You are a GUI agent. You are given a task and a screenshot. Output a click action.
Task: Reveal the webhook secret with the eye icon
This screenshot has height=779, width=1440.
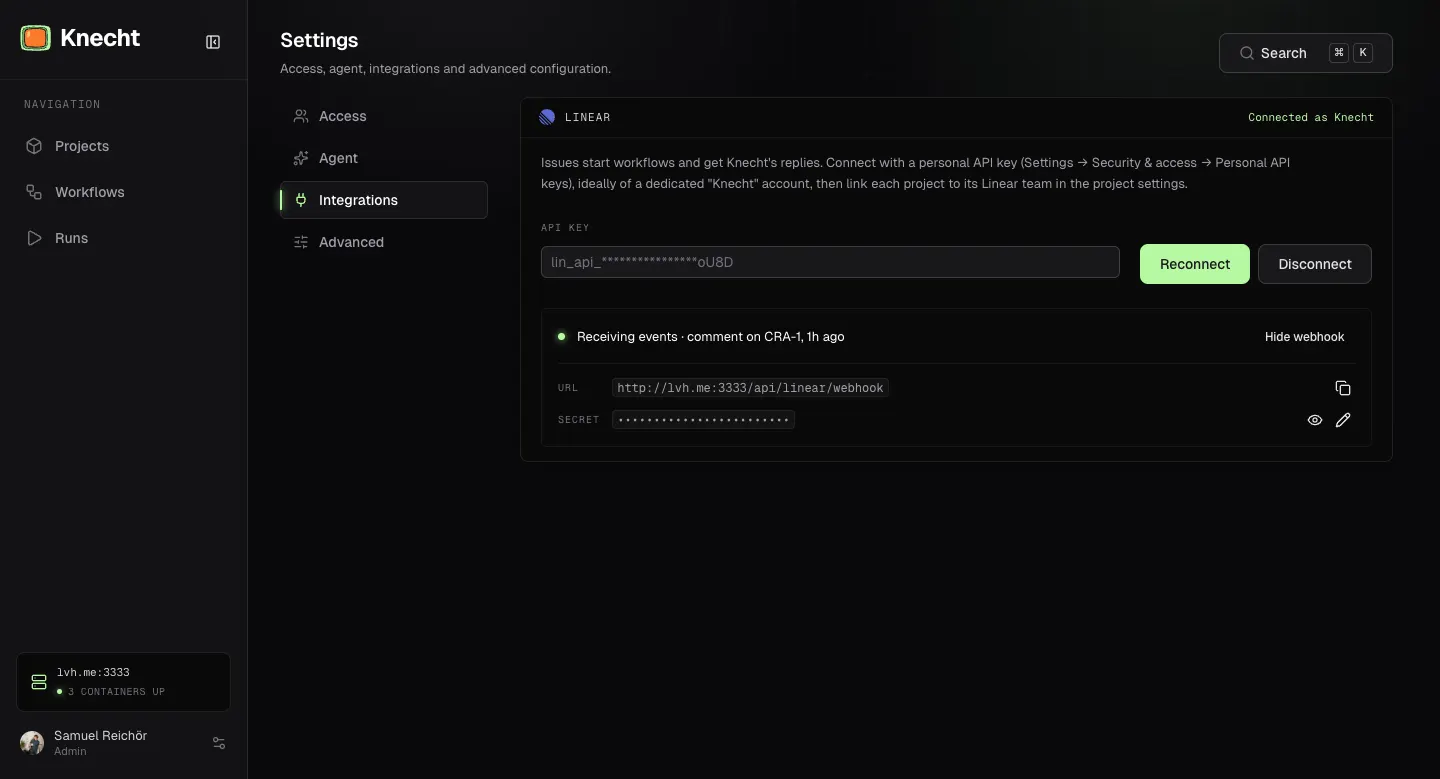coord(1315,420)
